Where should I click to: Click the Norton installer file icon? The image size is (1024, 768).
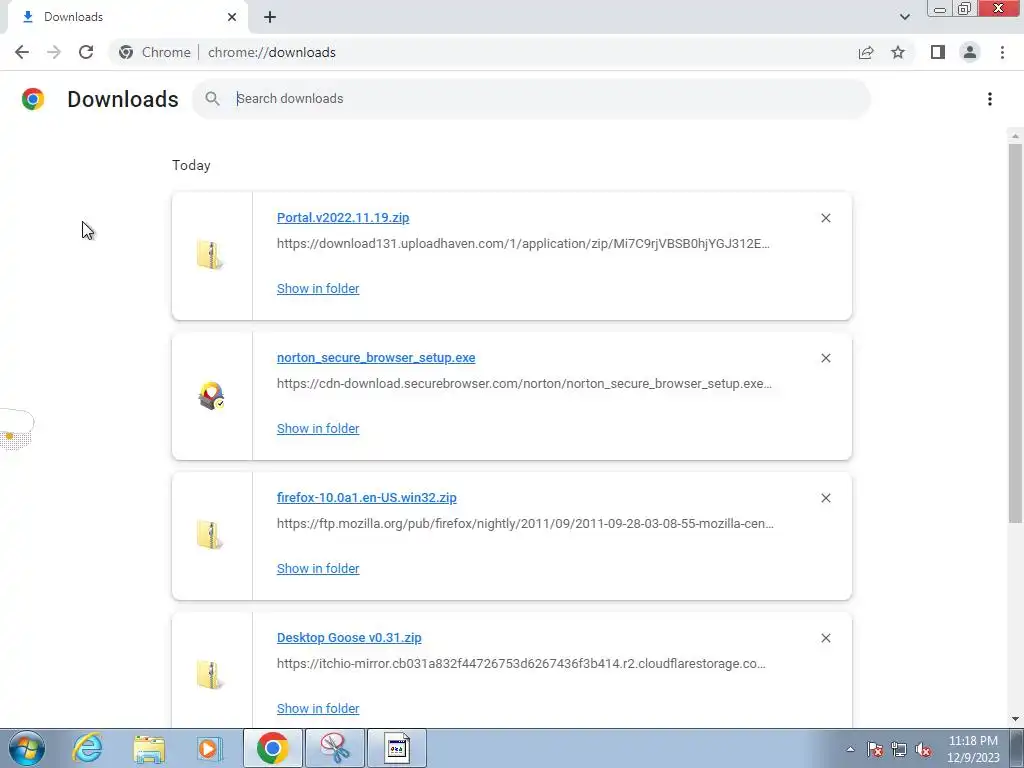tap(211, 396)
